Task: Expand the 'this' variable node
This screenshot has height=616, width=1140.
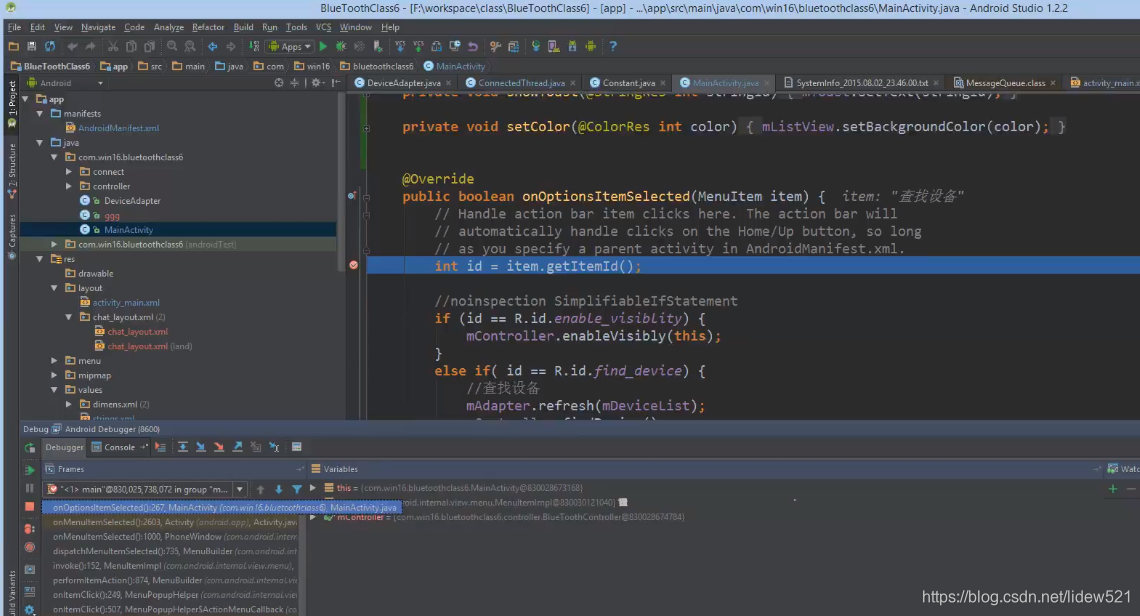Action: (x=313, y=488)
